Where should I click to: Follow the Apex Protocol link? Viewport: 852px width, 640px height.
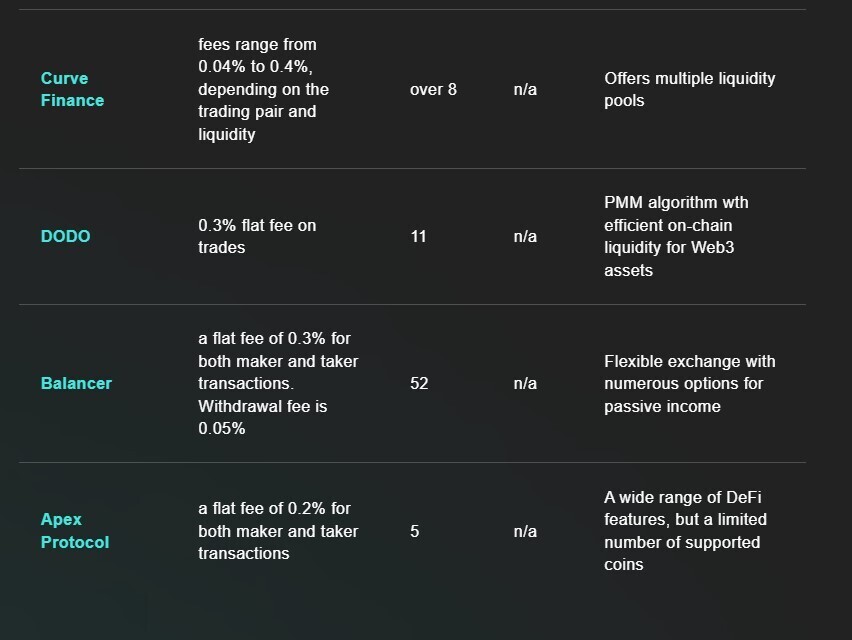coord(74,531)
